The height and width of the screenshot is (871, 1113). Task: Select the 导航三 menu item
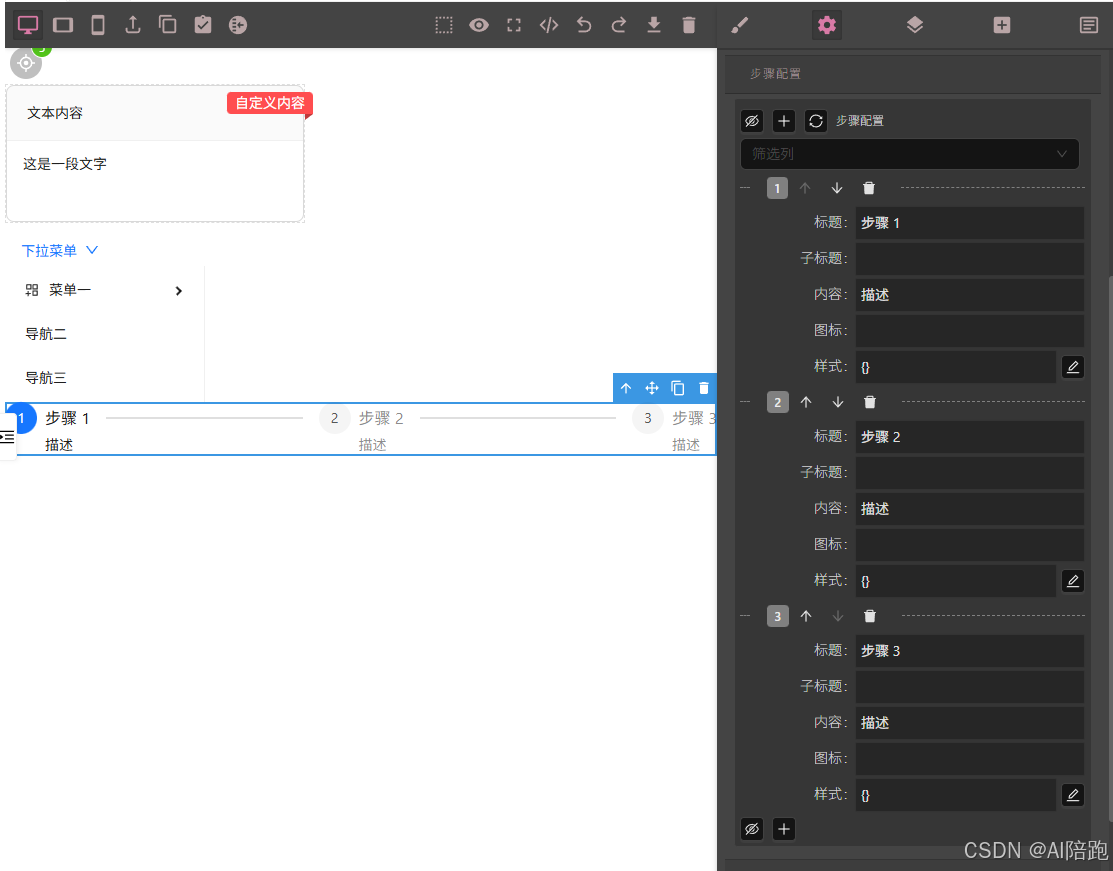click(46, 378)
